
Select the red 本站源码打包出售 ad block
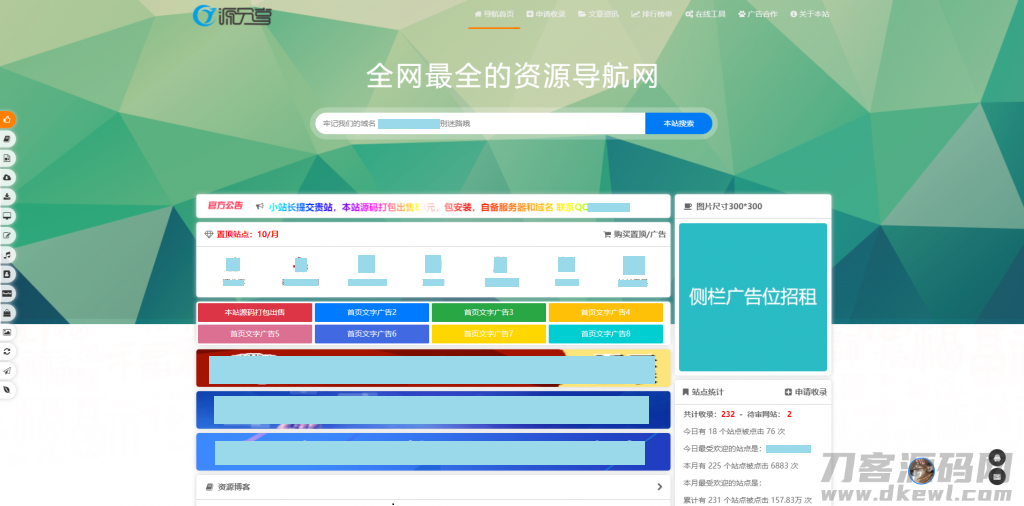[x=255, y=313]
